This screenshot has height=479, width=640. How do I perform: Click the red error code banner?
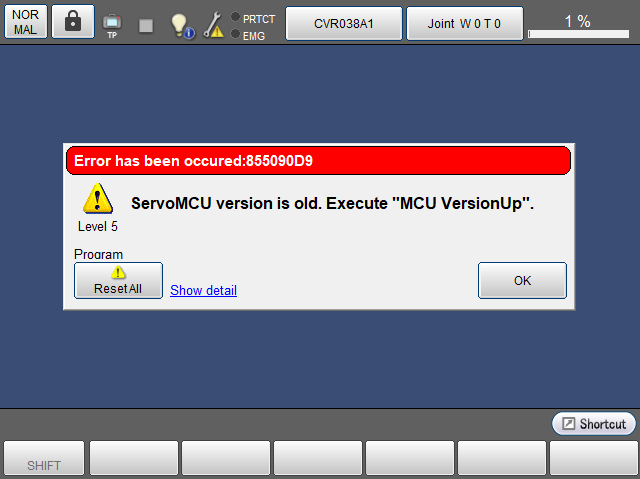[318, 161]
